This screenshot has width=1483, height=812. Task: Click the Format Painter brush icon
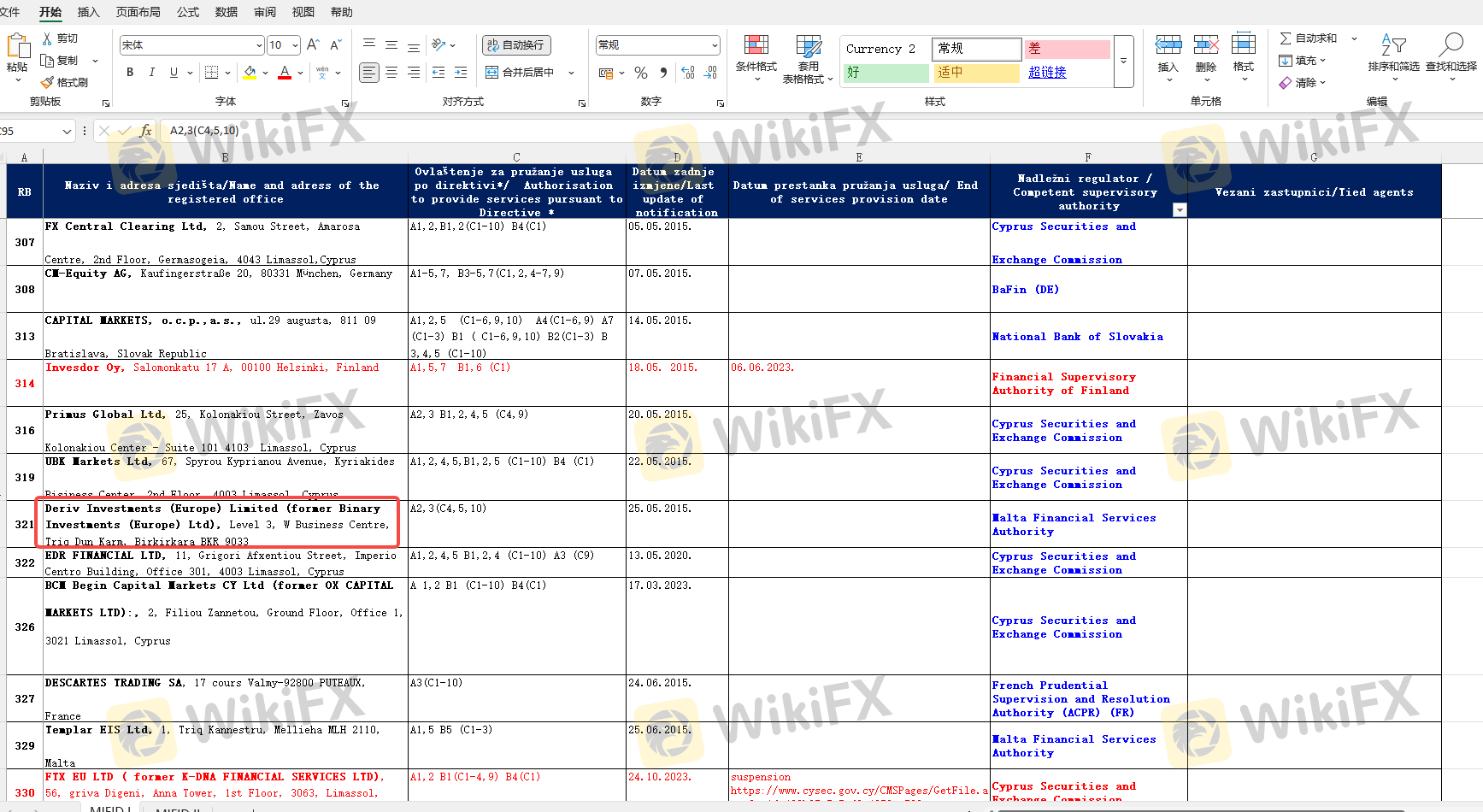48,83
